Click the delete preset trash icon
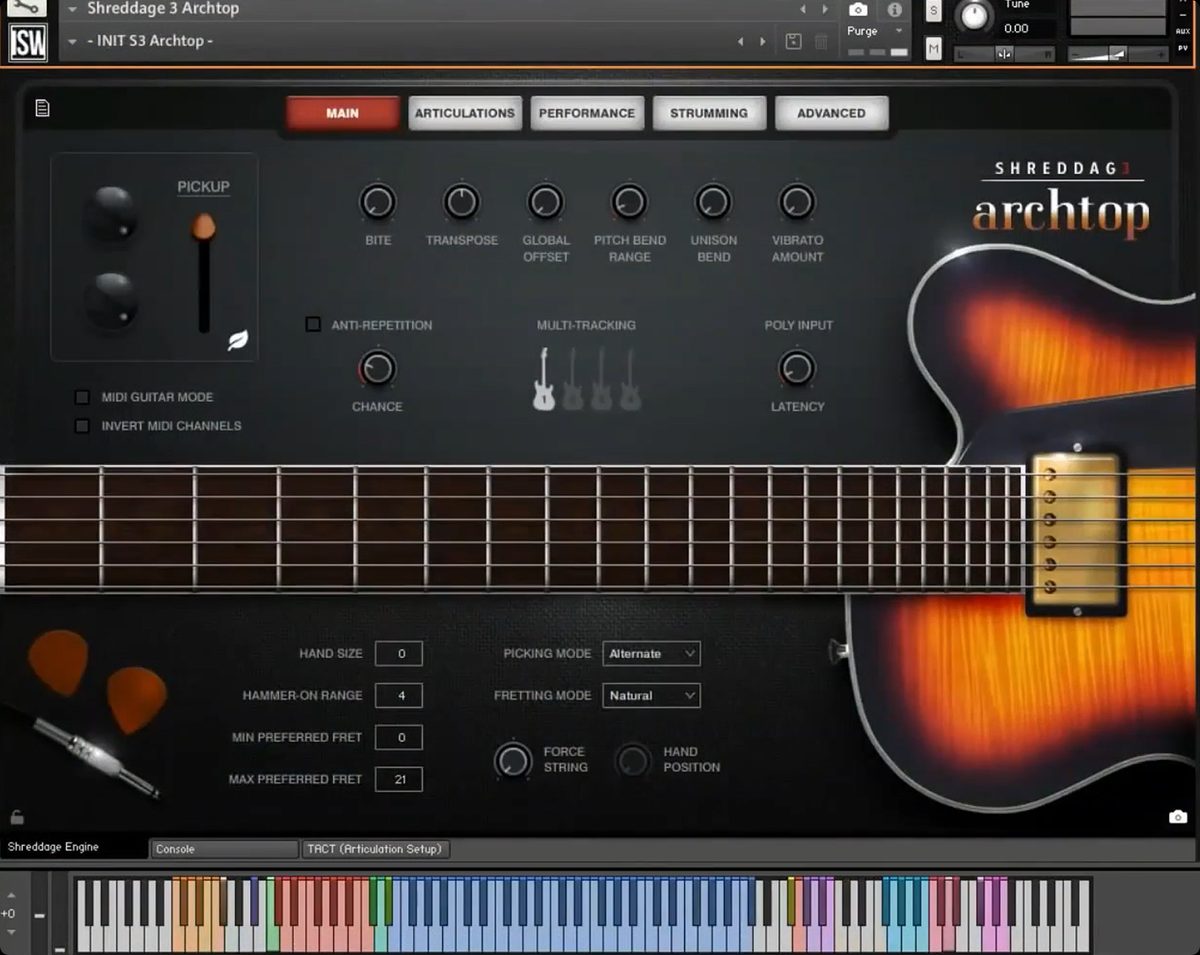 point(821,41)
